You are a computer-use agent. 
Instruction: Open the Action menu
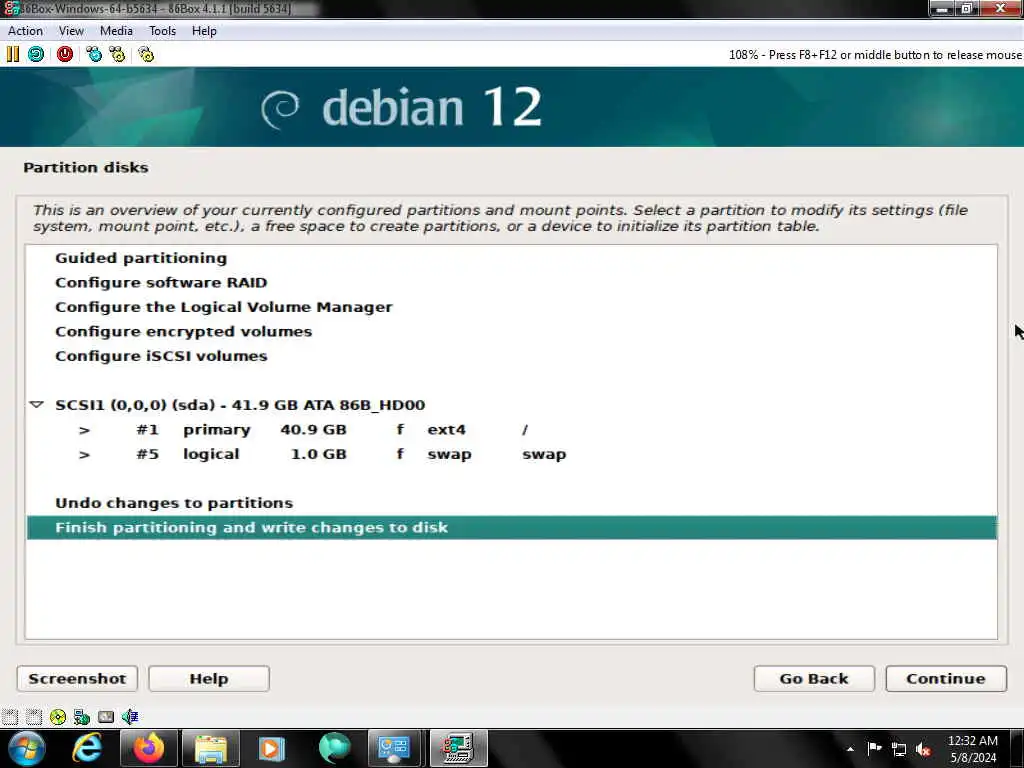pyautogui.click(x=25, y=31)
